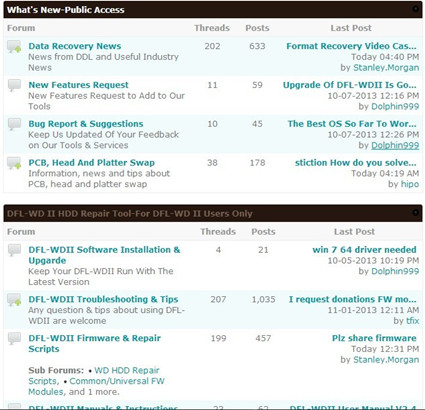Open last post Plz share firmware
Screen dimensions: 425x410
[374, 338]
